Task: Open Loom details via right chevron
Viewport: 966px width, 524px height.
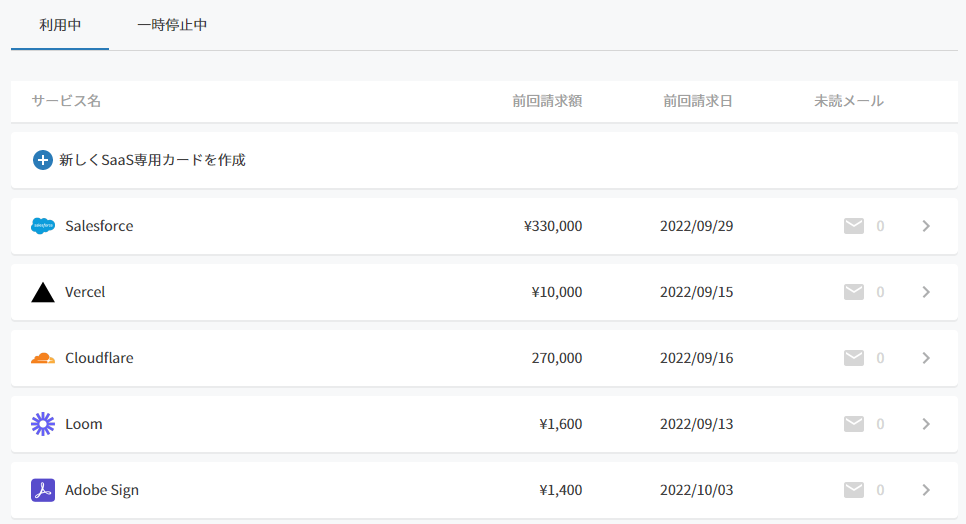Action: [926, 424]
